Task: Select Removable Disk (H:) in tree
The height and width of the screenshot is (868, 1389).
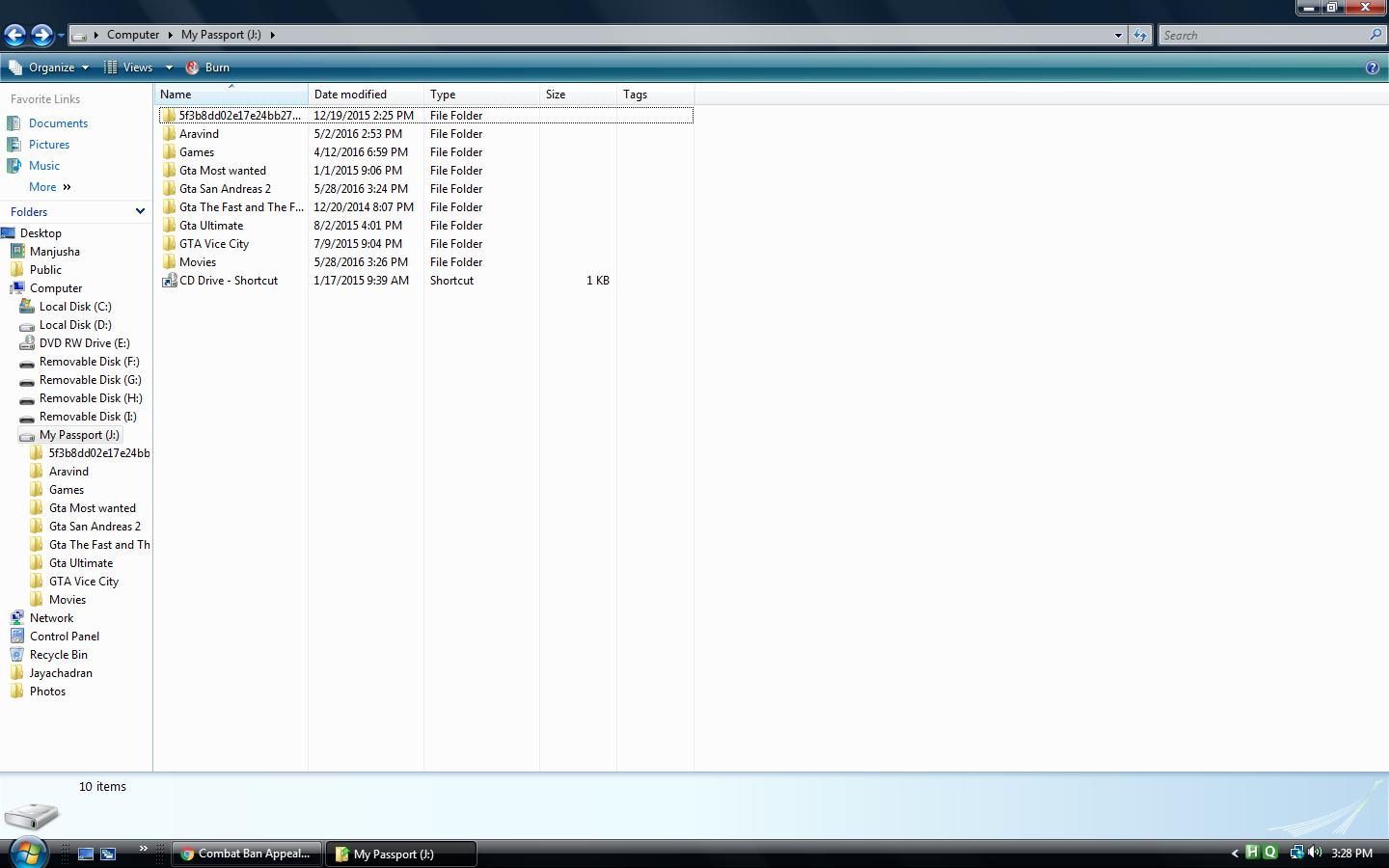Action: point(91,398)
